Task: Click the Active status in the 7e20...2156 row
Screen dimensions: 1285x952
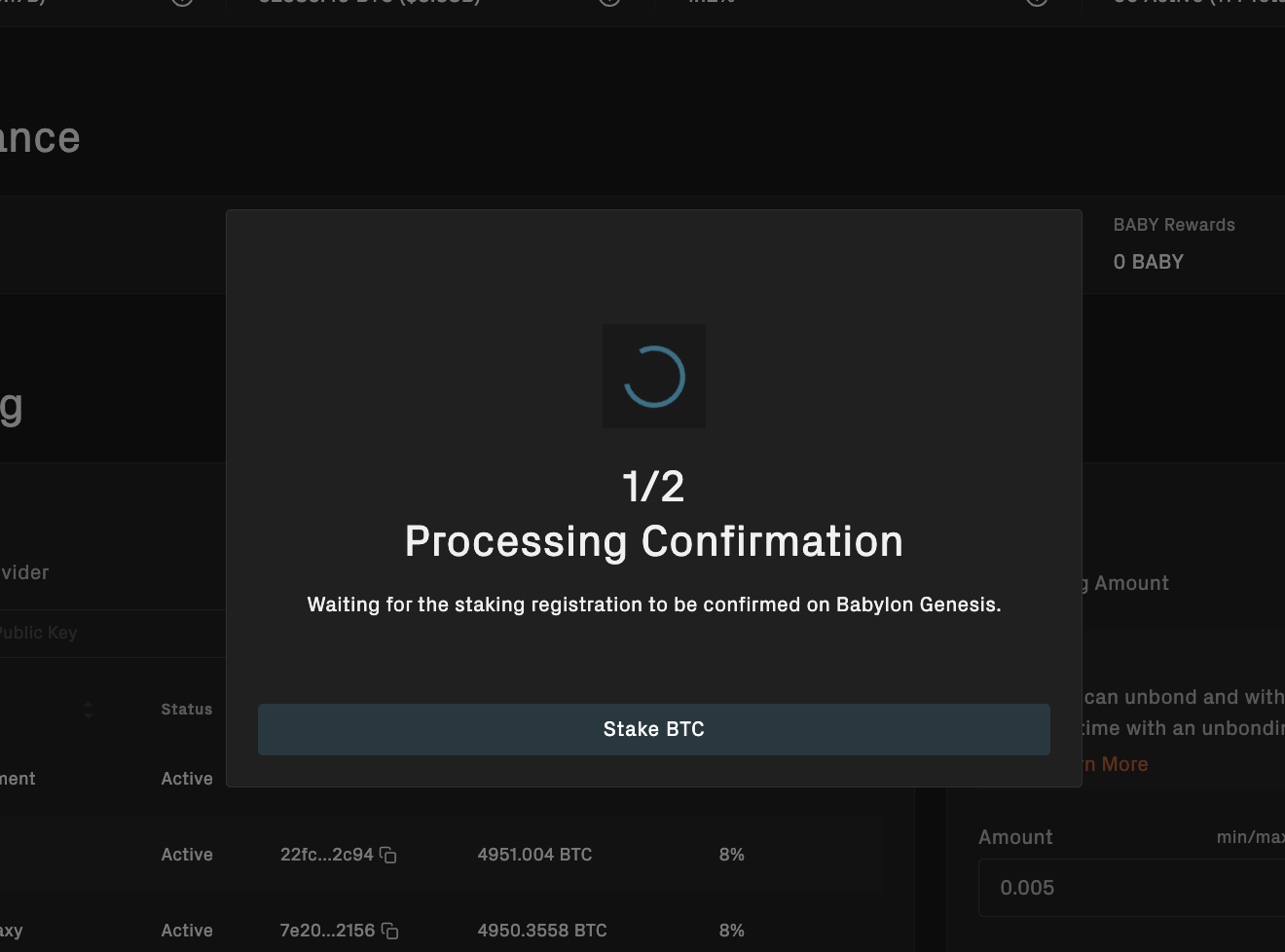Action: [187, 931]
